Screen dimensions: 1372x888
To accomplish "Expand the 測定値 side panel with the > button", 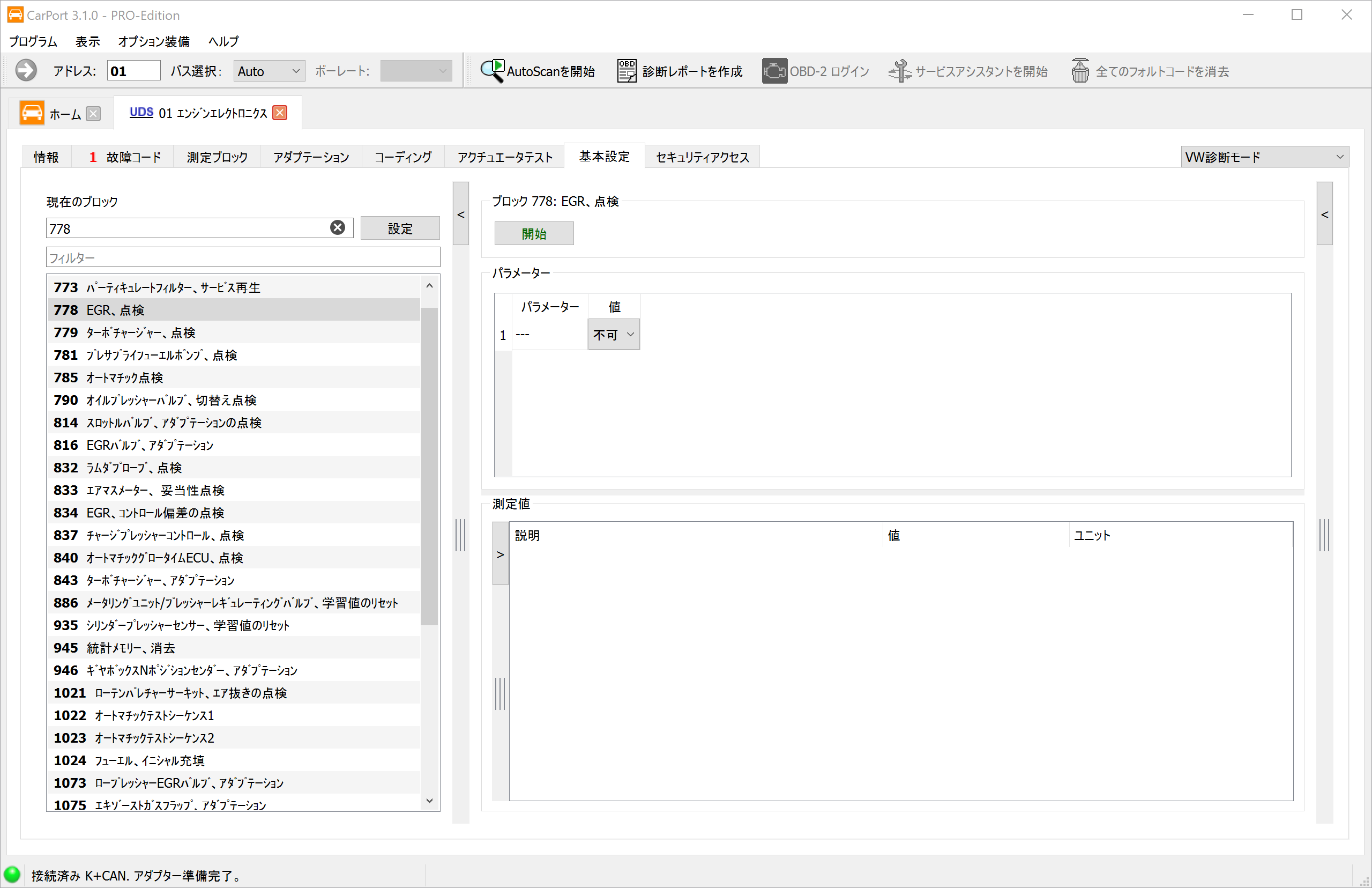I will [x=500, y=554].
